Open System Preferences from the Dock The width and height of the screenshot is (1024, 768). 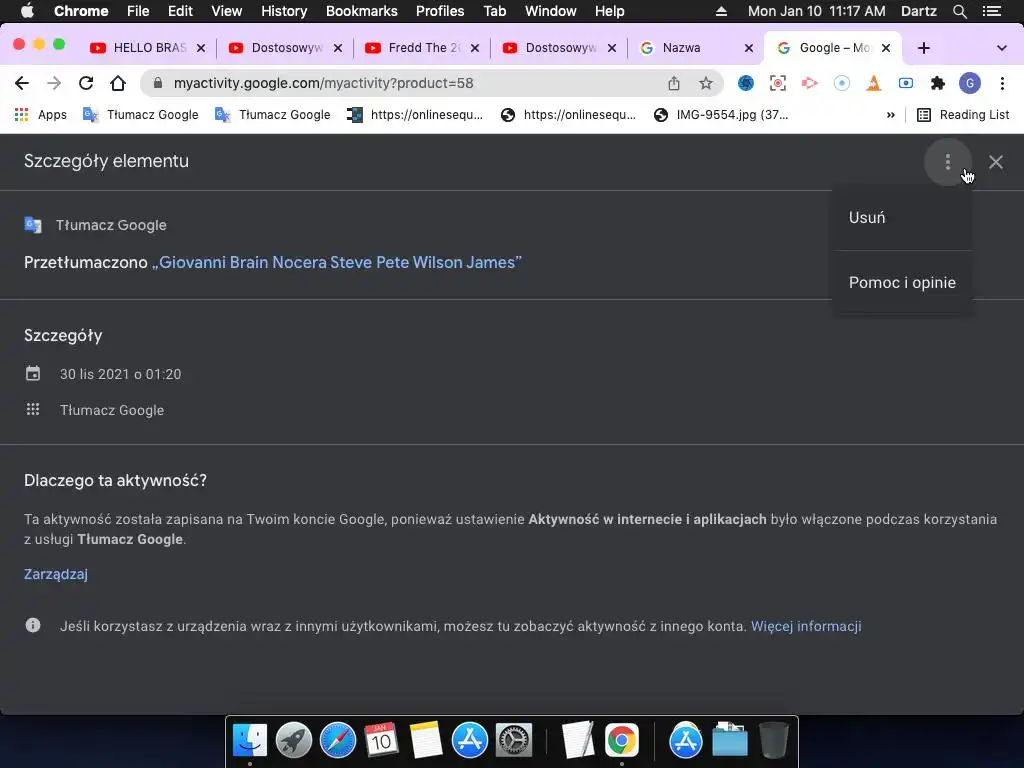[513, 741]
